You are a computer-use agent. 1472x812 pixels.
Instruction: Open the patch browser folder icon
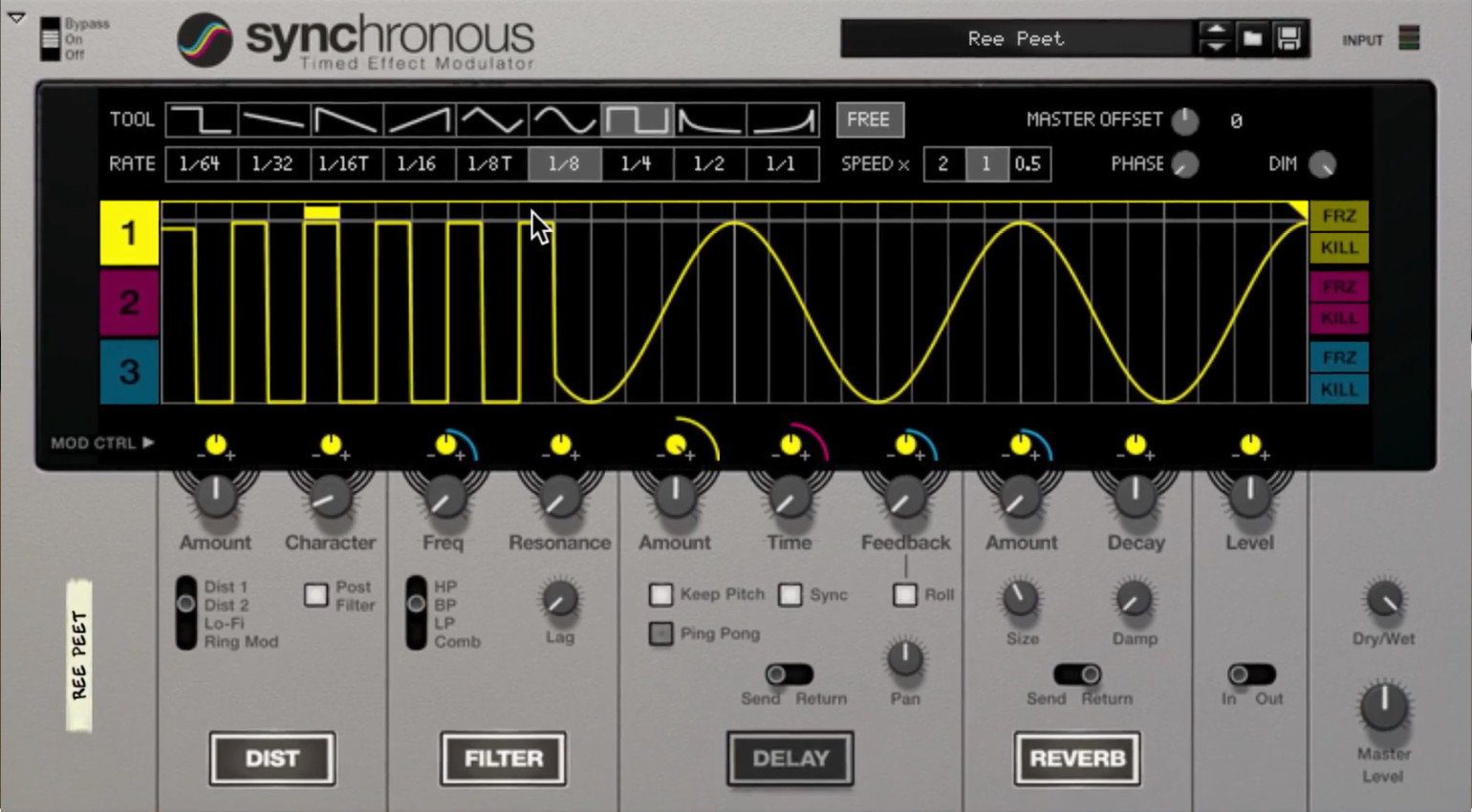[1252, 39]
